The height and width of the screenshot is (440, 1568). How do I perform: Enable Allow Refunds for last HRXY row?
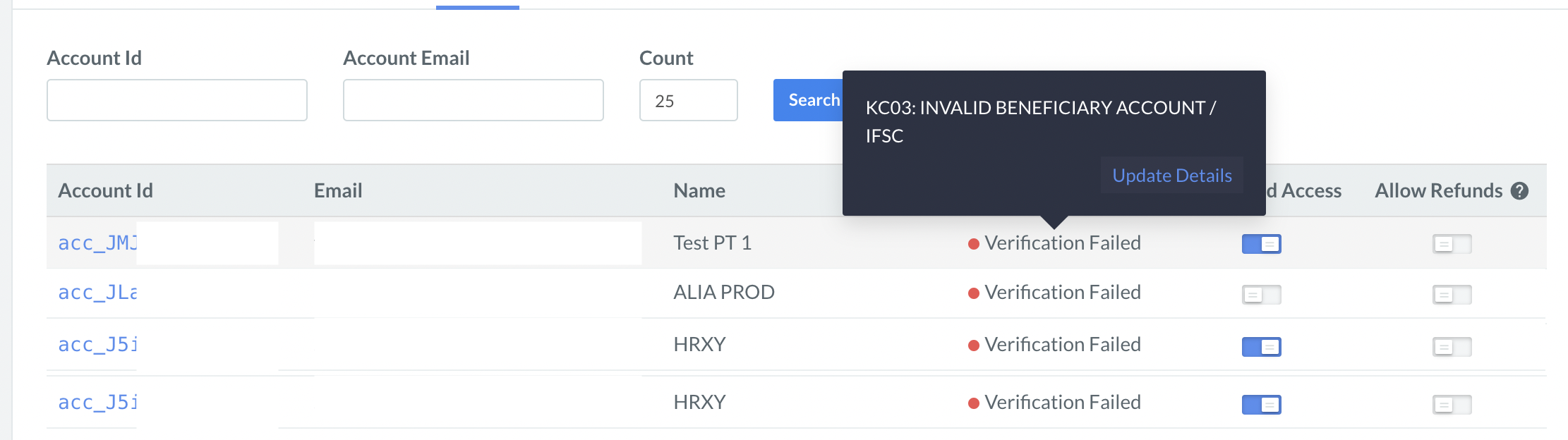coord(1452,404)
